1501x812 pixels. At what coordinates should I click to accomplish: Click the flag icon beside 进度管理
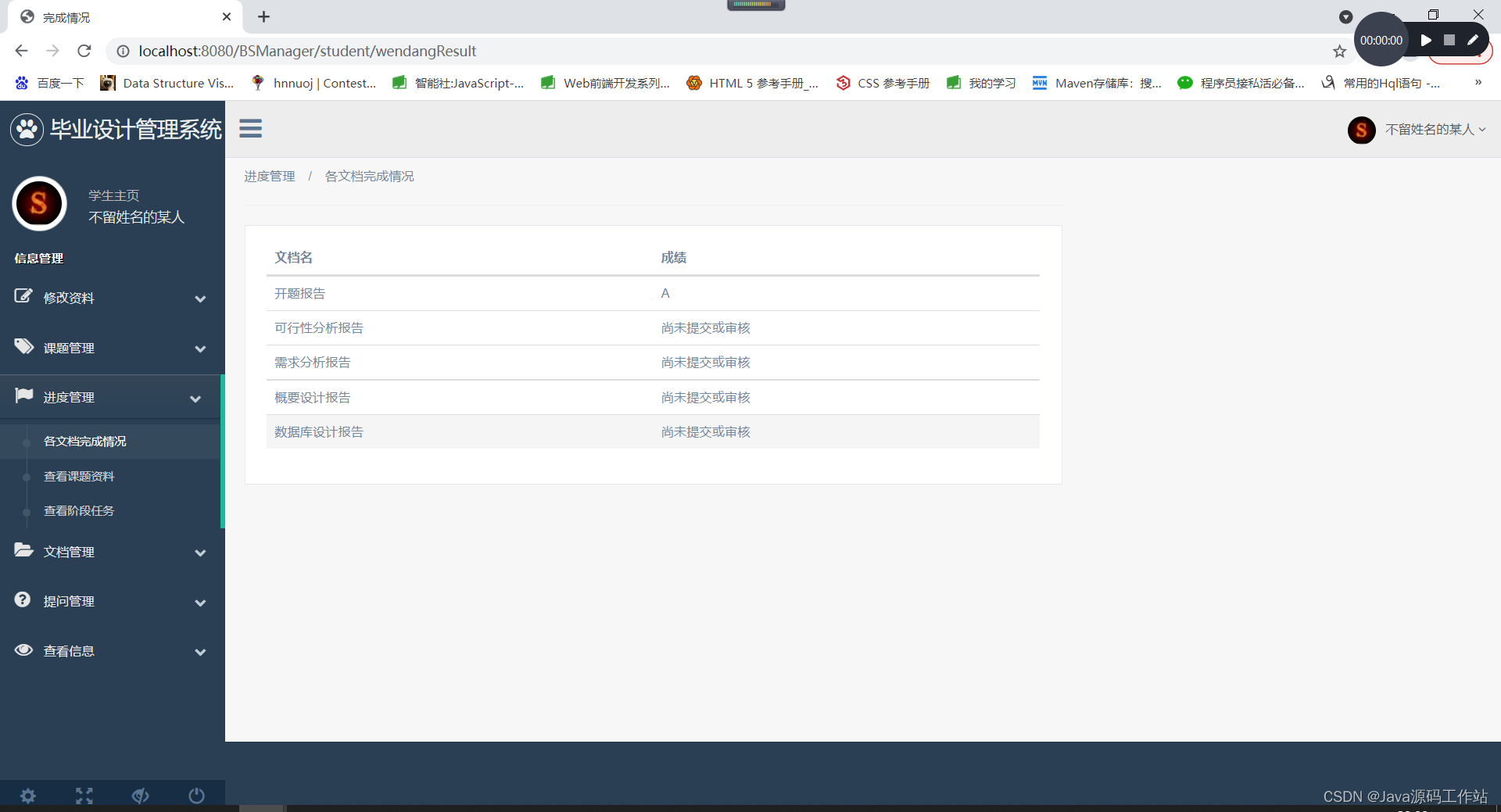coord(23,395)
